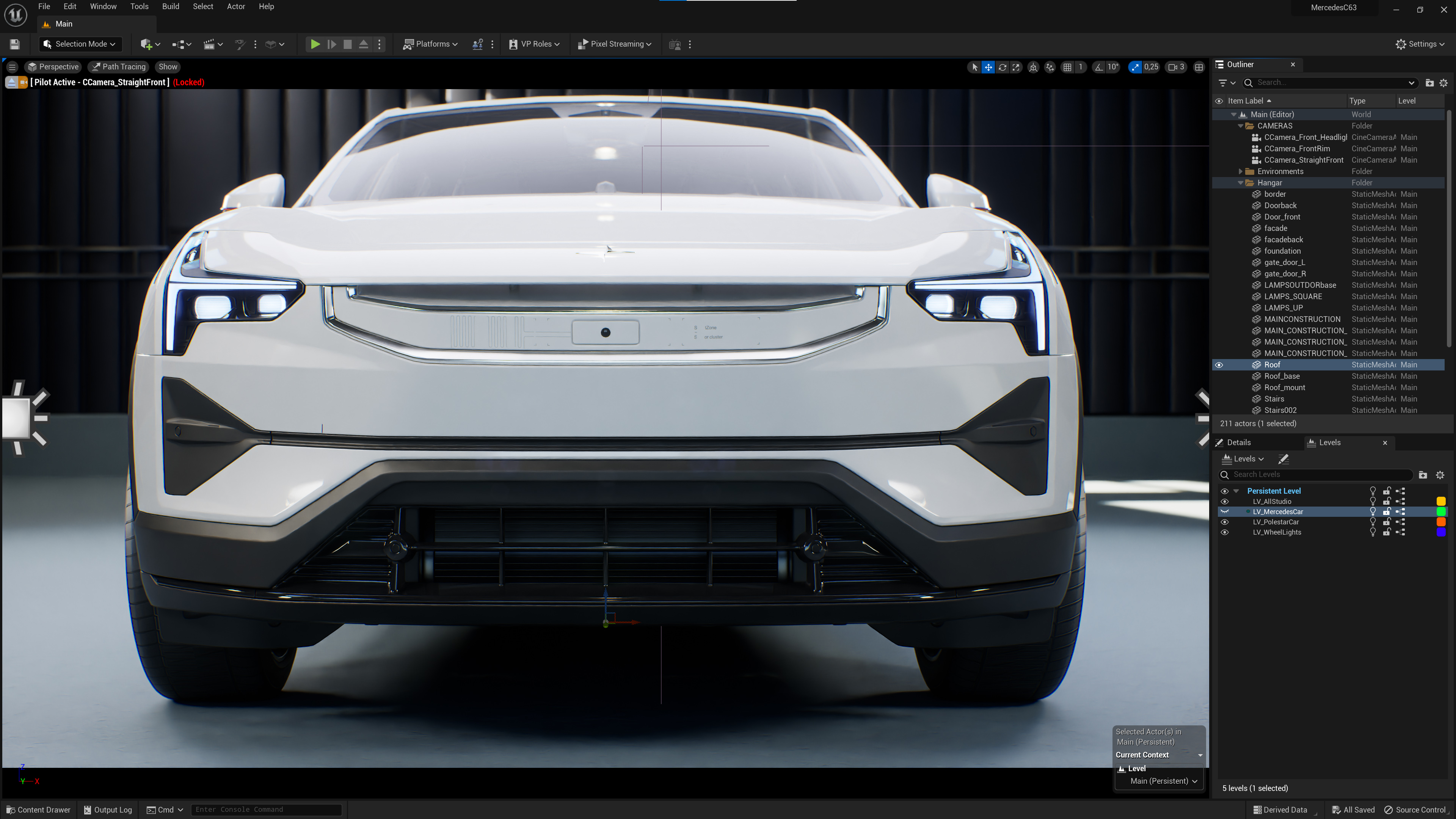Open the Build menu
1456x819 pixels.
(170, 6)
